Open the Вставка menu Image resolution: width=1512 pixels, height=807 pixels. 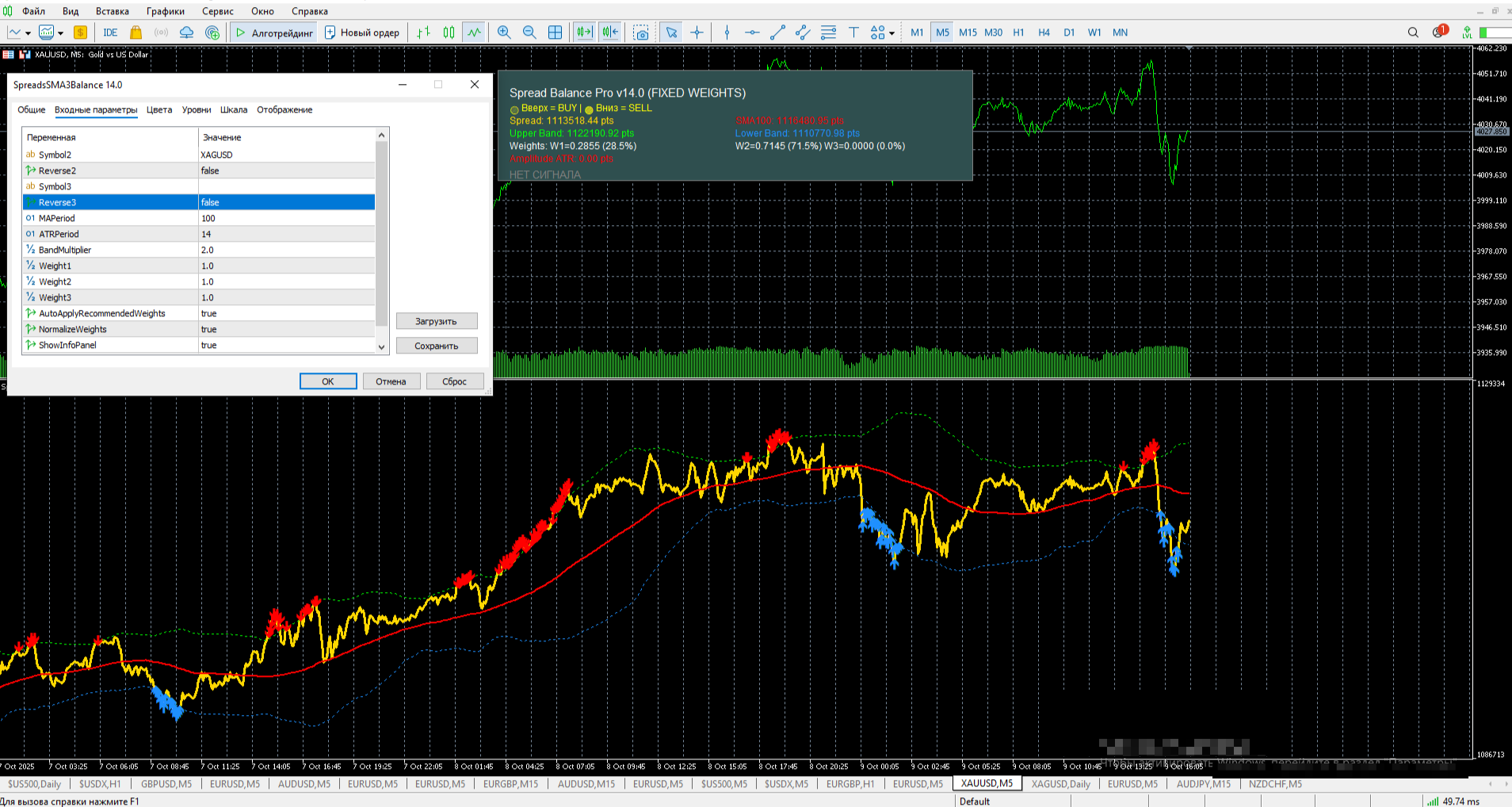(x=113, y=11)
